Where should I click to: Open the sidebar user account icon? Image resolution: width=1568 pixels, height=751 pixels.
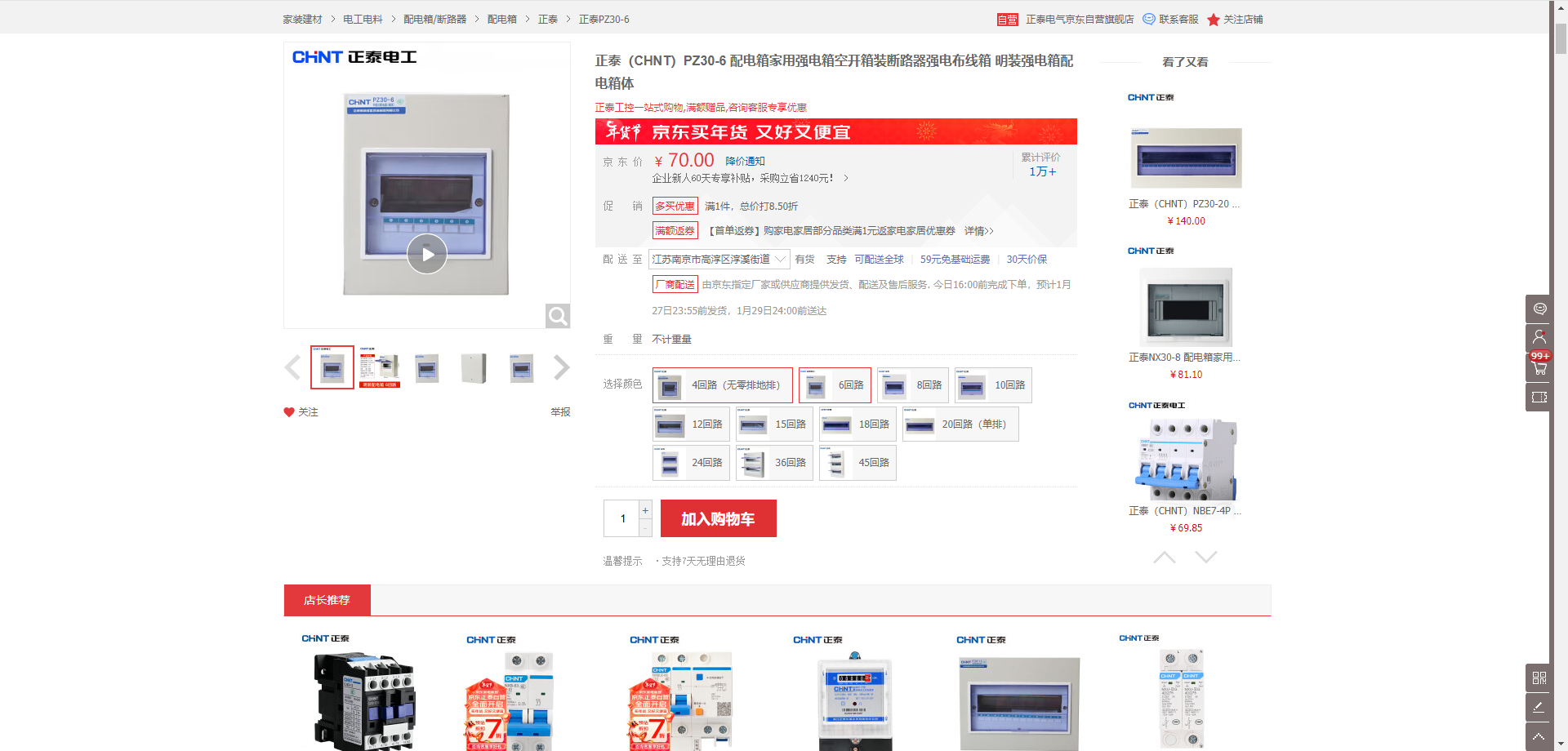(x=1539, y=337)
